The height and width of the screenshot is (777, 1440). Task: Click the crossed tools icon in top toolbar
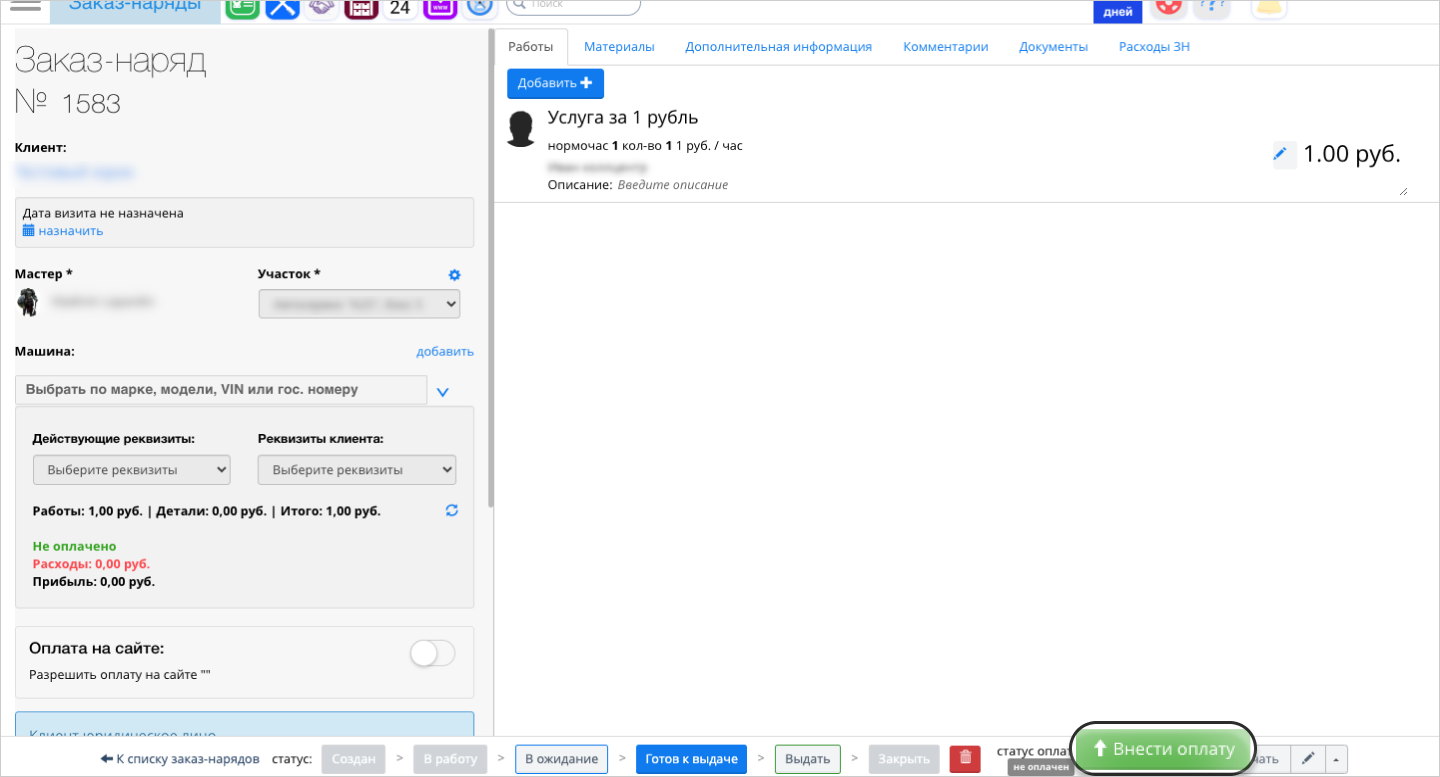[283, 8]
